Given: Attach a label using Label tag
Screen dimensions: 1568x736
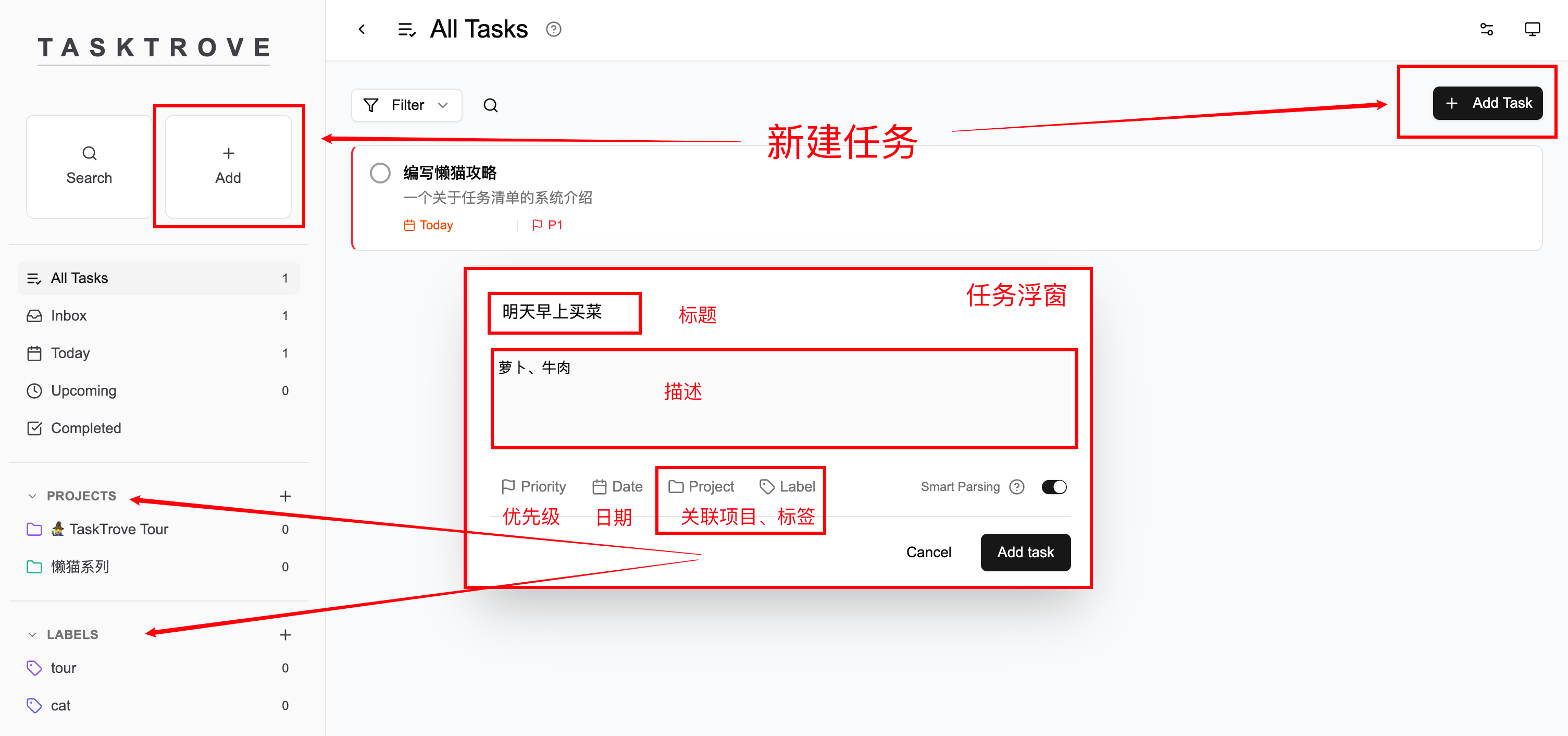Looking at the screenshot, I should coord(787,486).
